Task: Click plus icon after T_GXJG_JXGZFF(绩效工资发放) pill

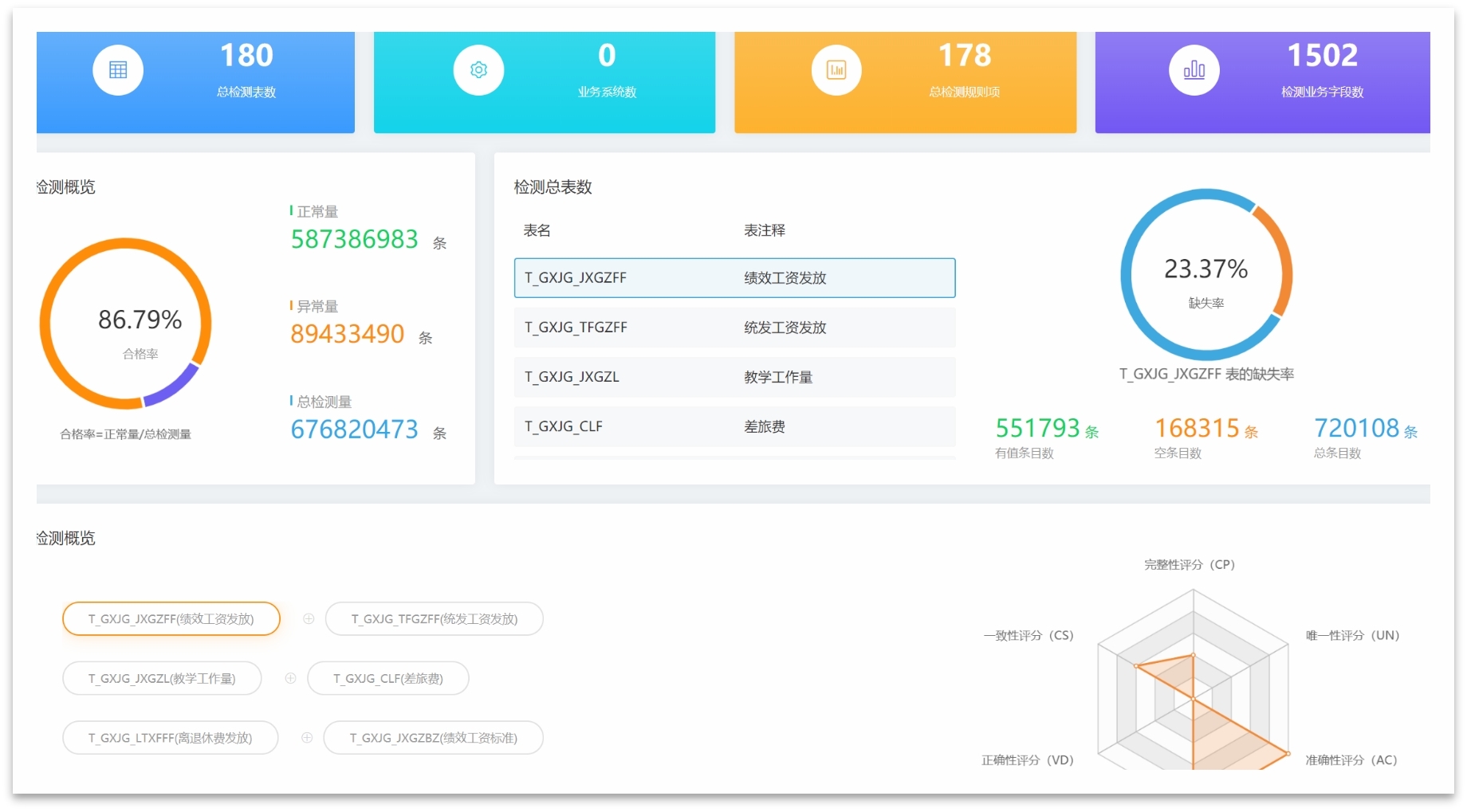Action: click(309, 618)
